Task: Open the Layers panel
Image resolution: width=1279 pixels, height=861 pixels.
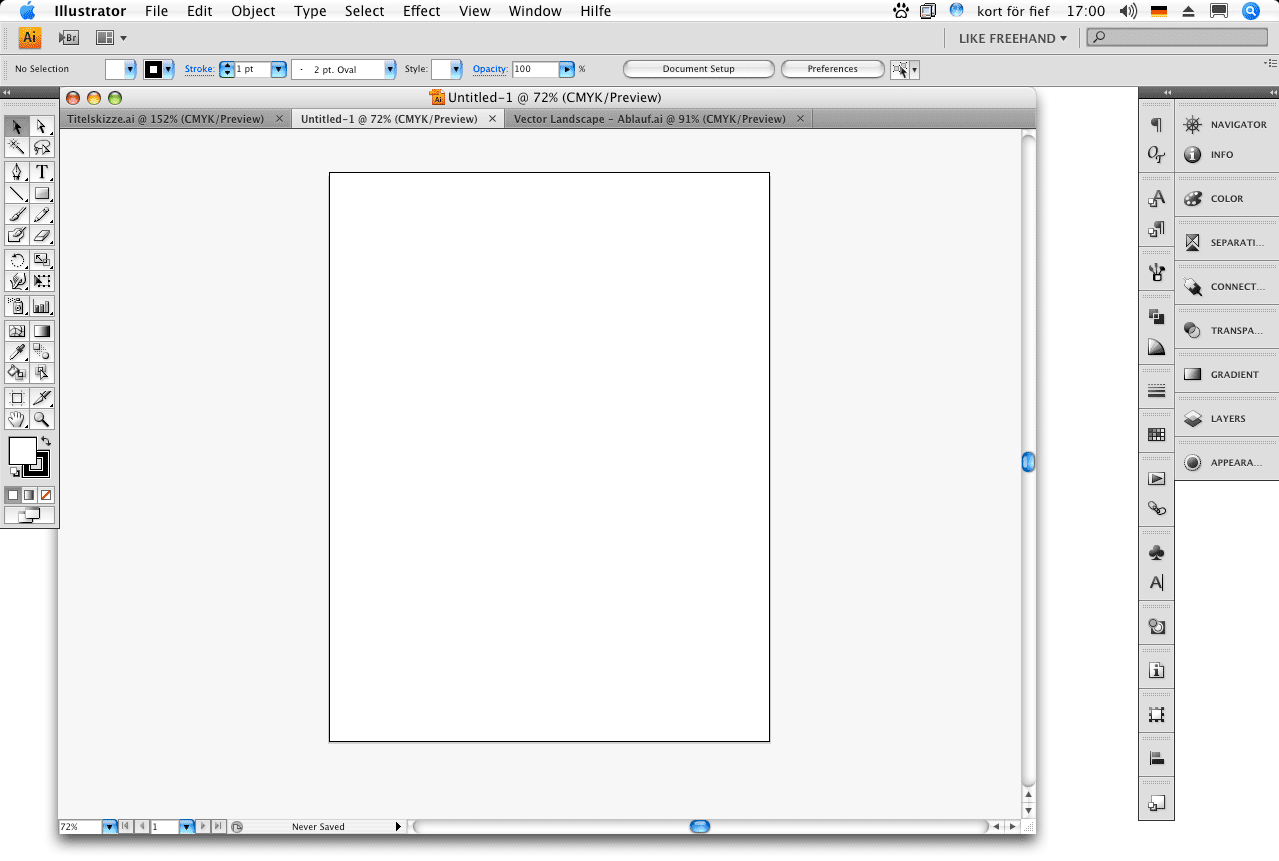Action: pos(1227,419)
